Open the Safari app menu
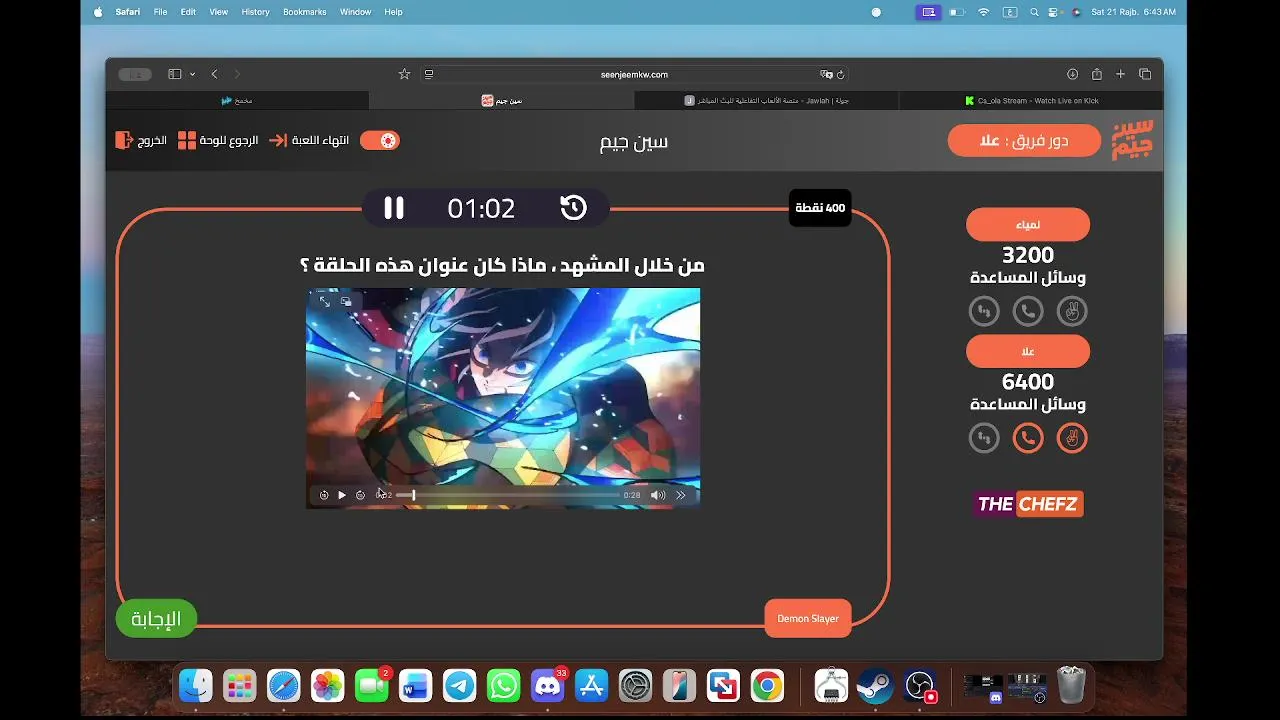 (127, 12)
